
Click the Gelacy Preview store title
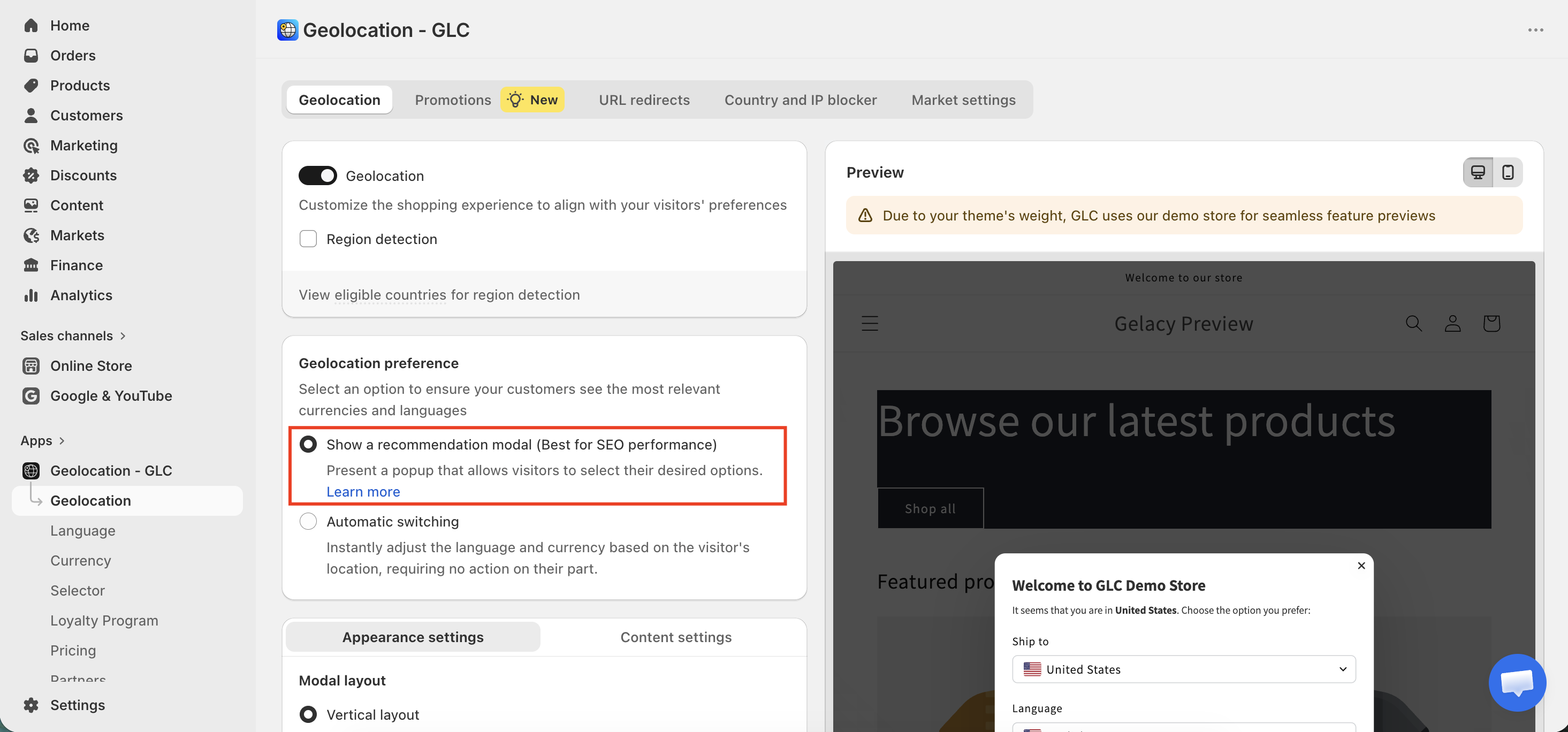tap(1183, 324)
